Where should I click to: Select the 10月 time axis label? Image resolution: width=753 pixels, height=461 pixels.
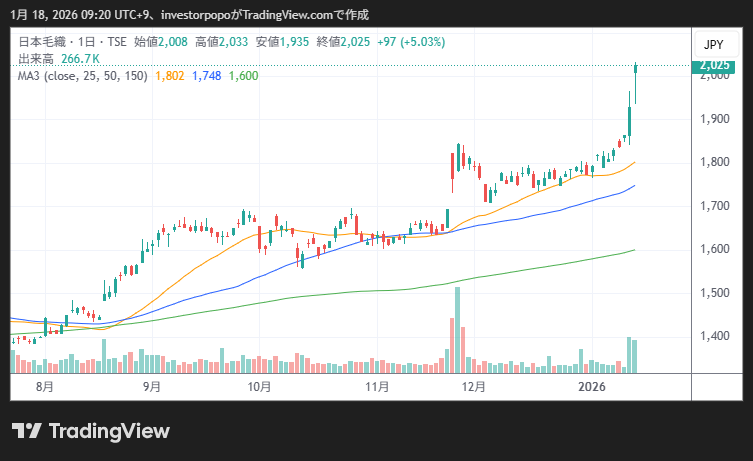tap(258, 386)
